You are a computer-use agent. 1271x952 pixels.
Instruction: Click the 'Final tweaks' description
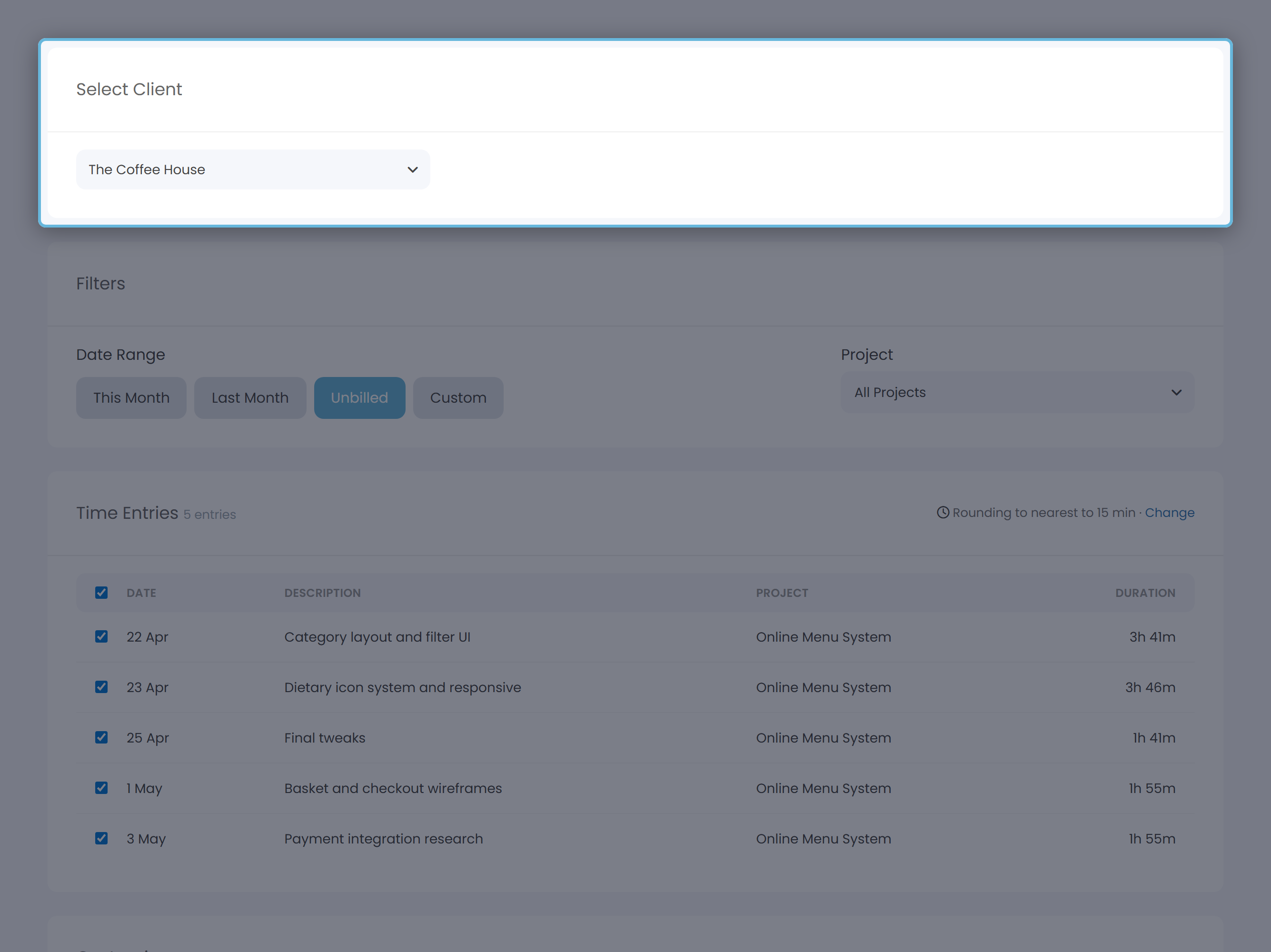325,738
